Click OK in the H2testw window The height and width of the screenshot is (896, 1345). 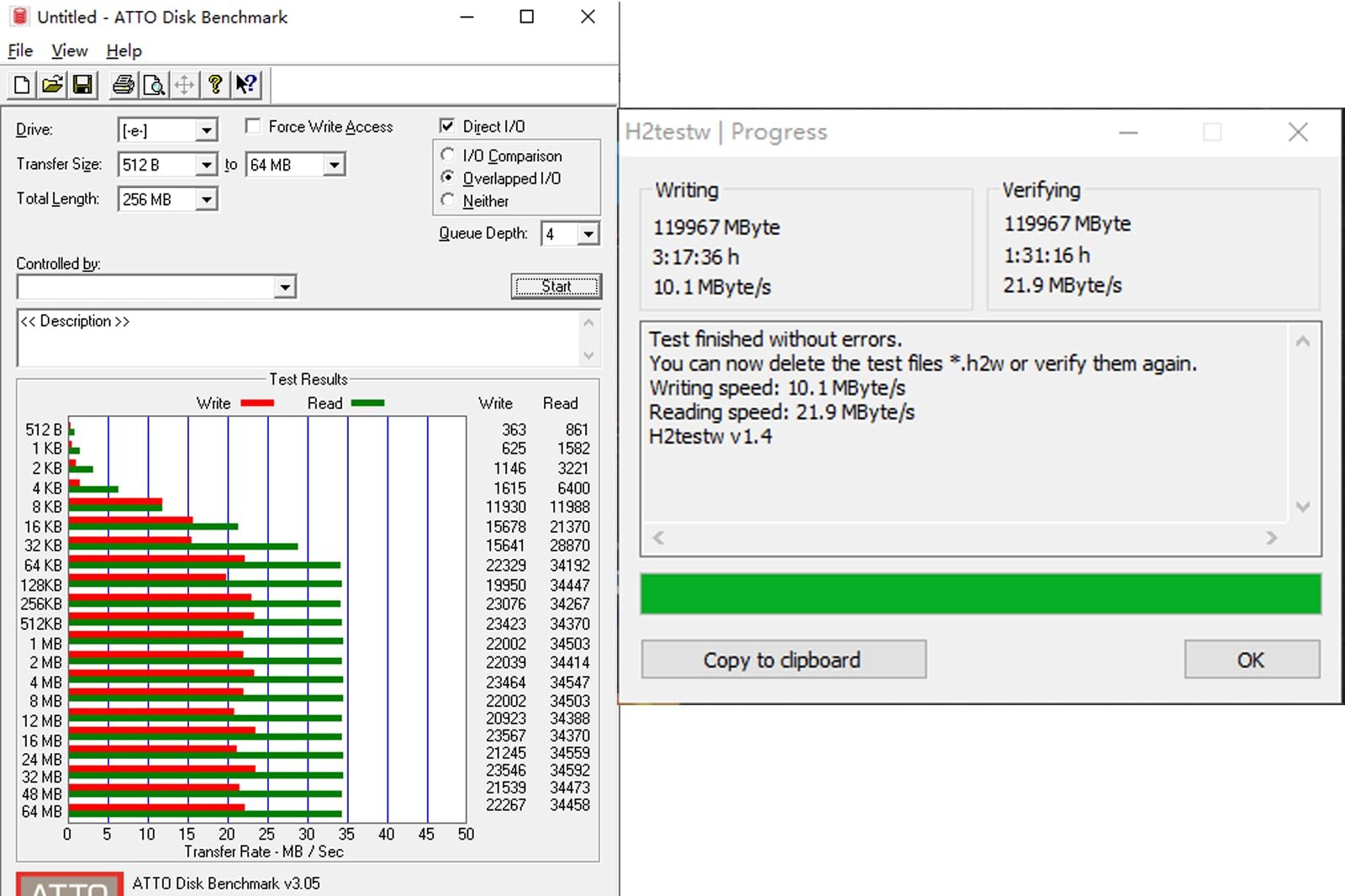tap(1252, 660)
